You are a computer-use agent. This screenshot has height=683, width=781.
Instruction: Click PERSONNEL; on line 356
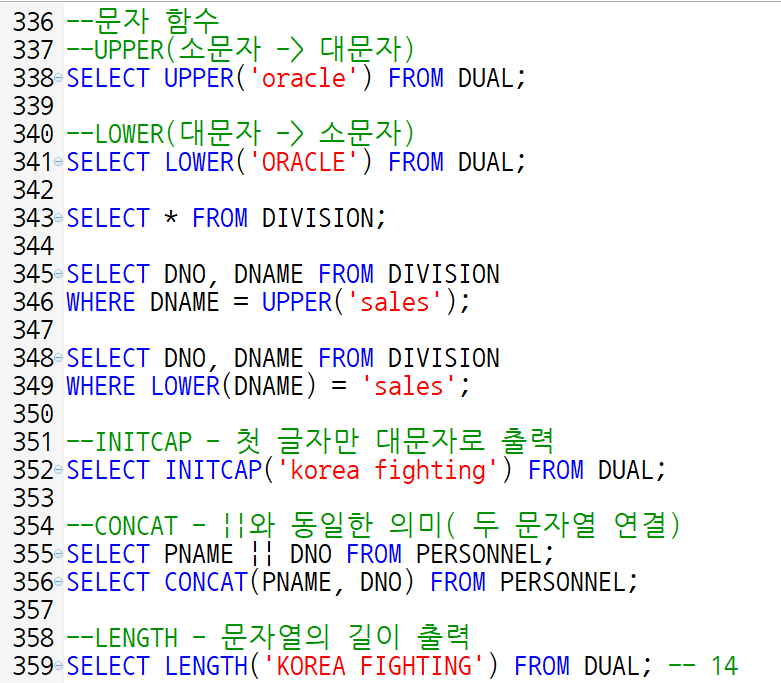click(x=568, y=582)
